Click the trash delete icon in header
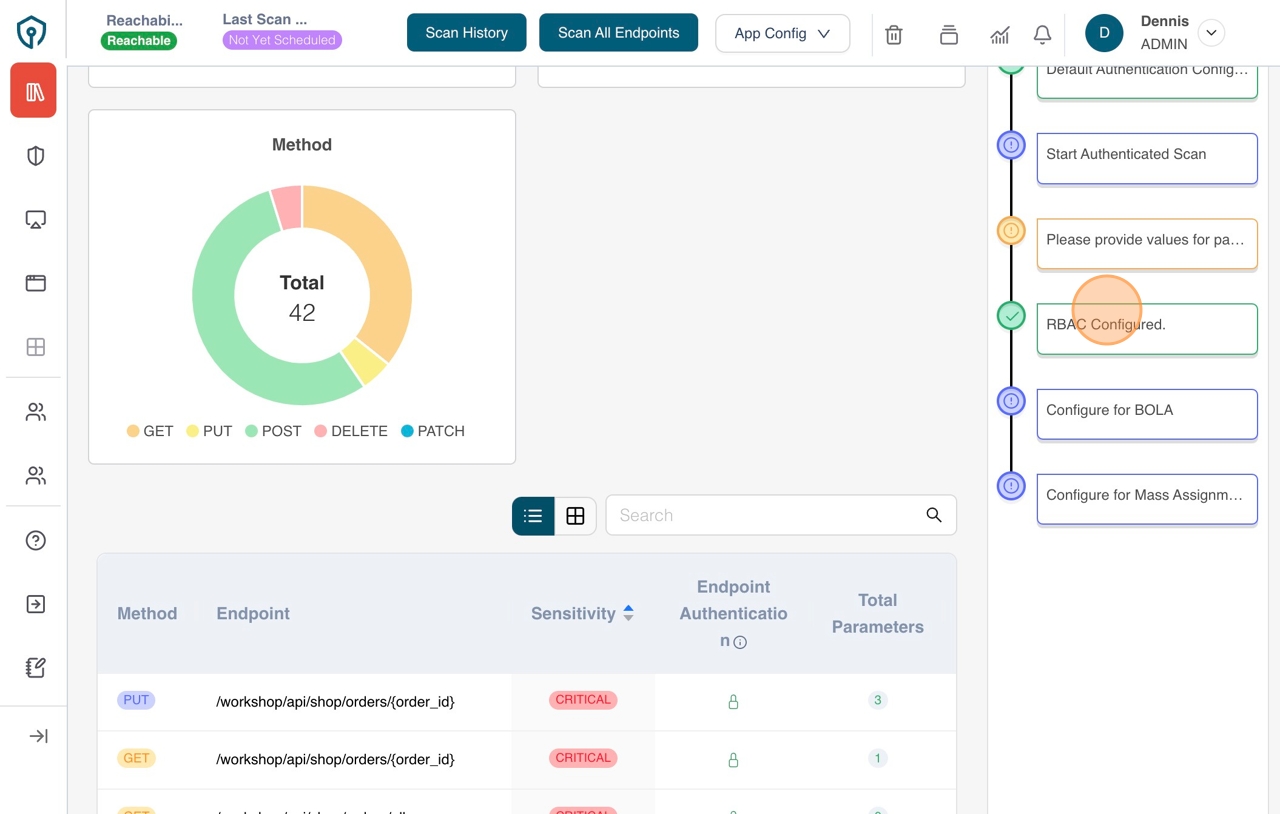Screen dimensions: 1280x814 click(x=894, y=34)
